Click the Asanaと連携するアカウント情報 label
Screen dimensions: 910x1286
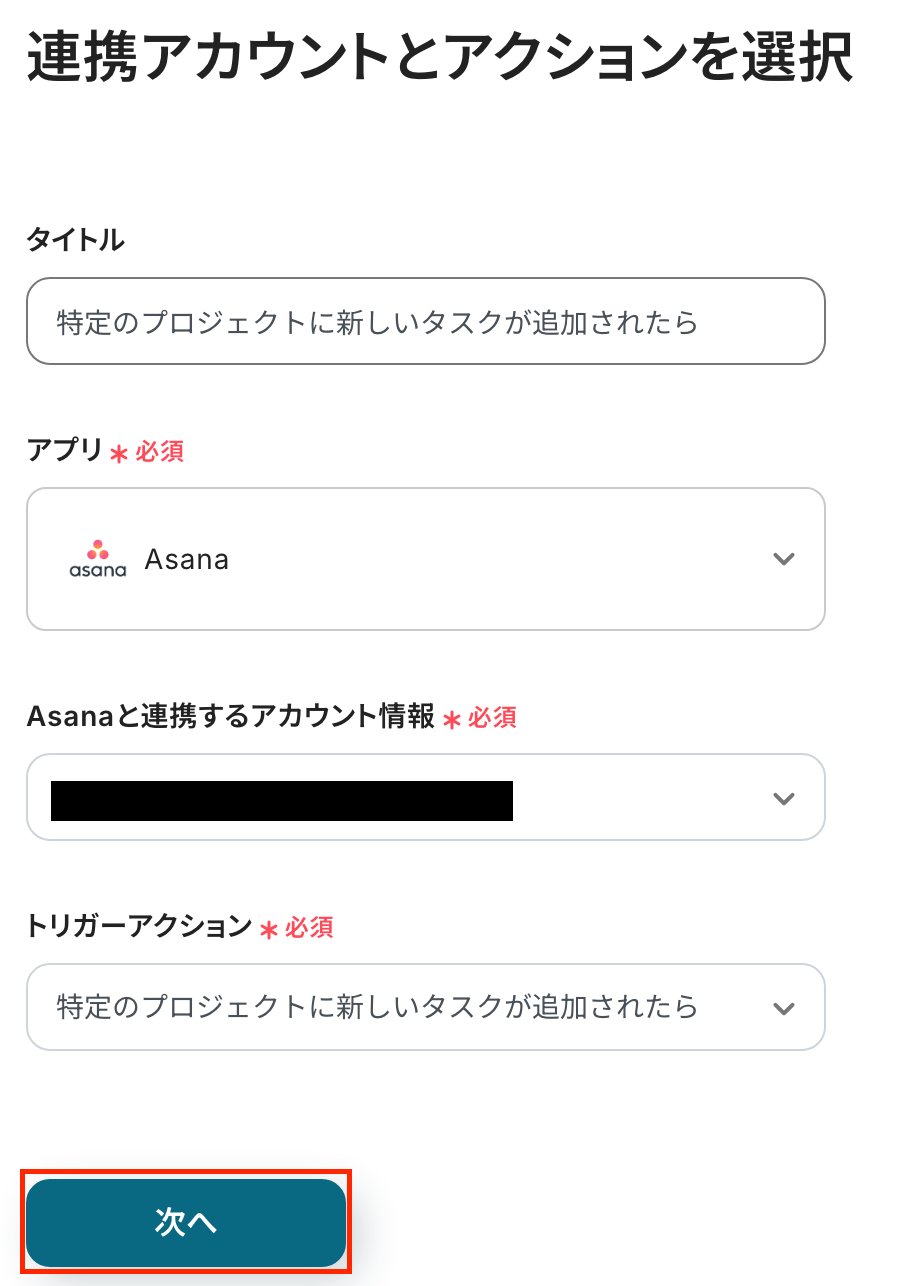(x=231, y=717)
